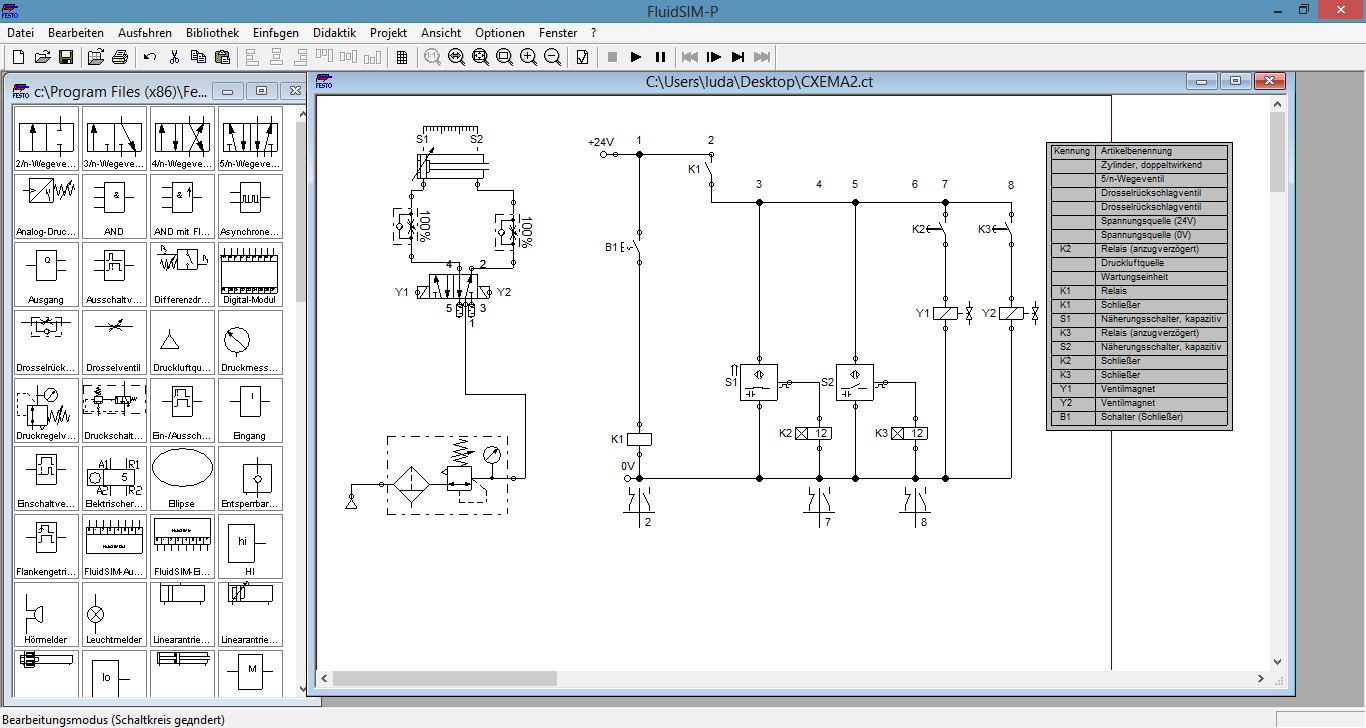Open the Projekt menu
The image size is (1366, 728).
[388, 33]
